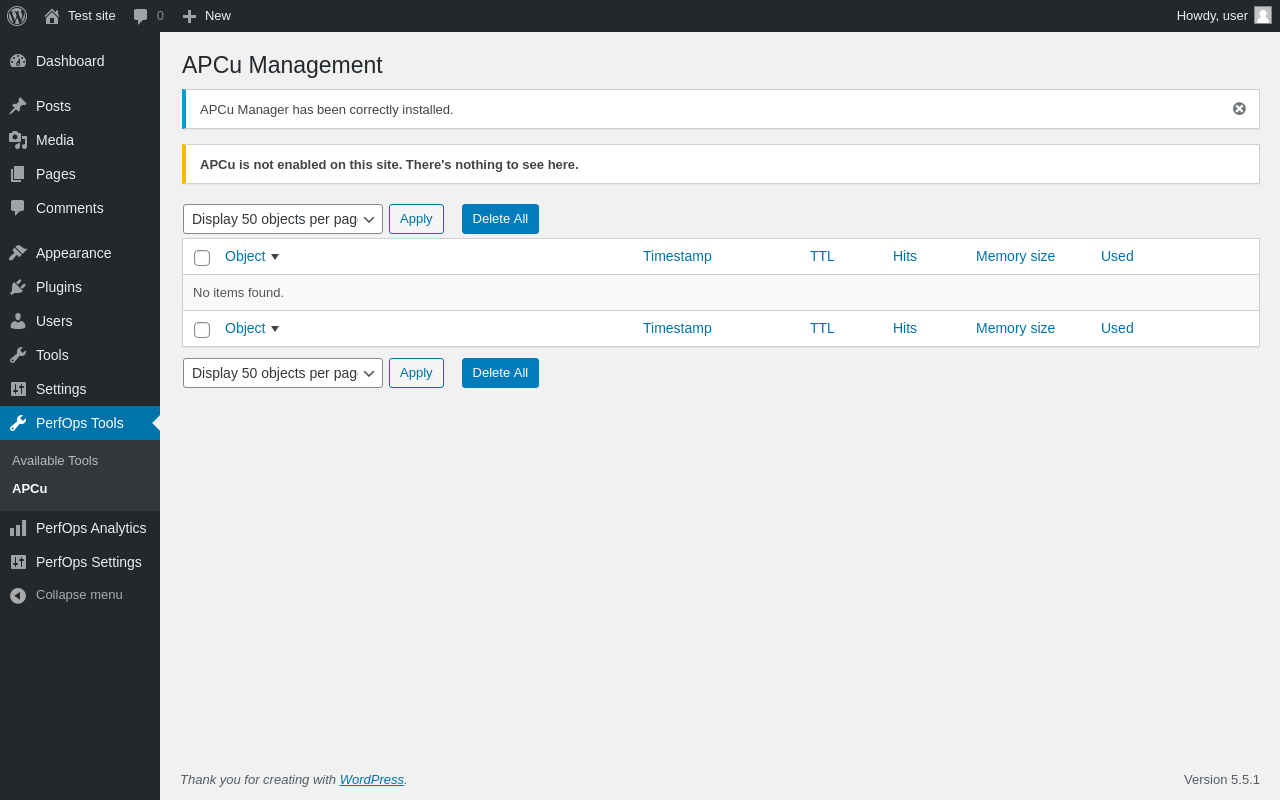The image size is (1280, 800).
Task: Tick the select-all checkbox in table header
Action: click(x=202, y=258)
